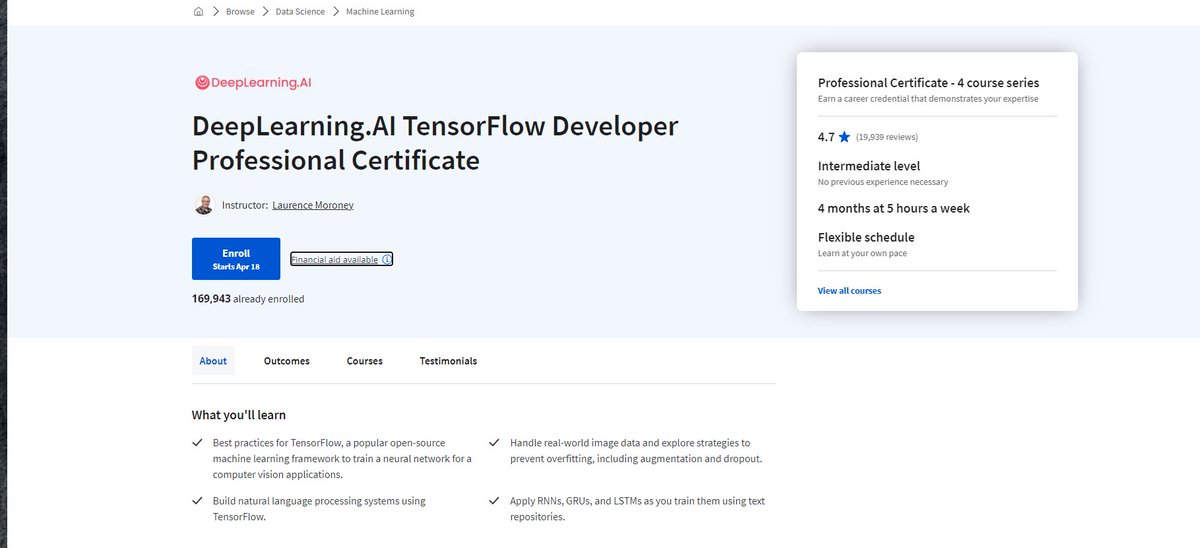Switch to the Outcomes tab
The height and width of the screenshot is (548, 1200).
pos(287,361)
